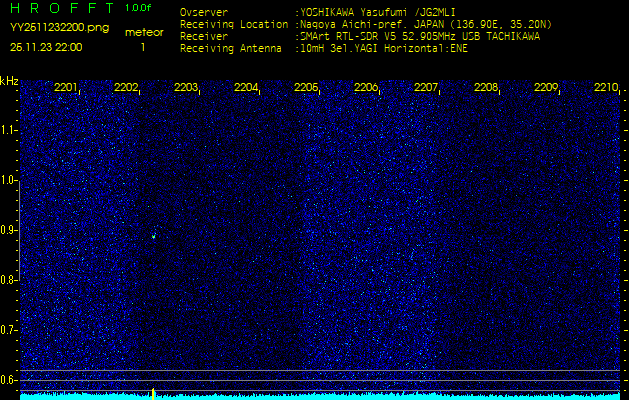Viewport: 629px width, 400px height.
Task: Click the 2203 time tick label
Action: [x=186, y=87]
